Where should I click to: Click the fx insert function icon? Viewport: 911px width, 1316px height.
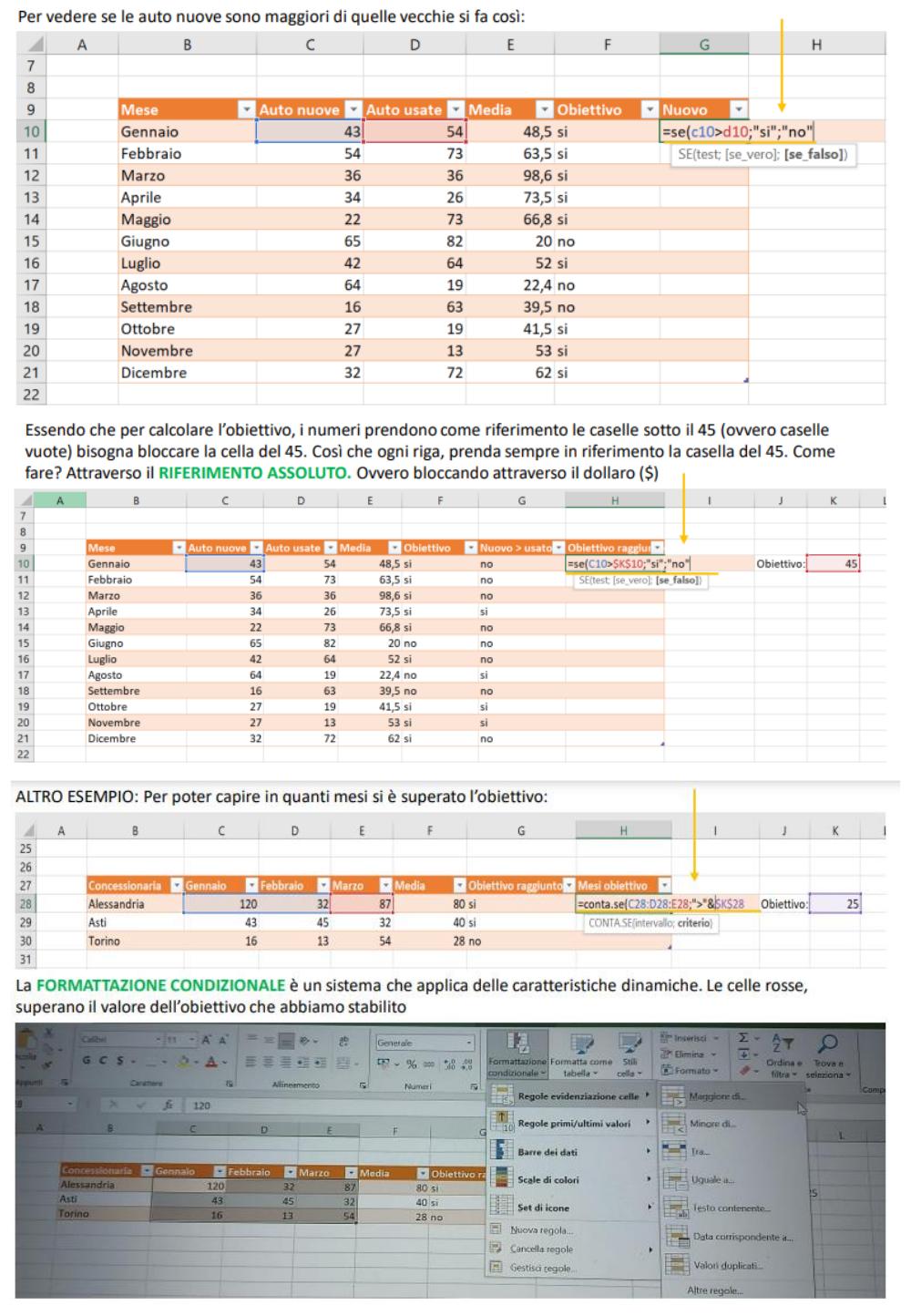[x=168, y=1105]
